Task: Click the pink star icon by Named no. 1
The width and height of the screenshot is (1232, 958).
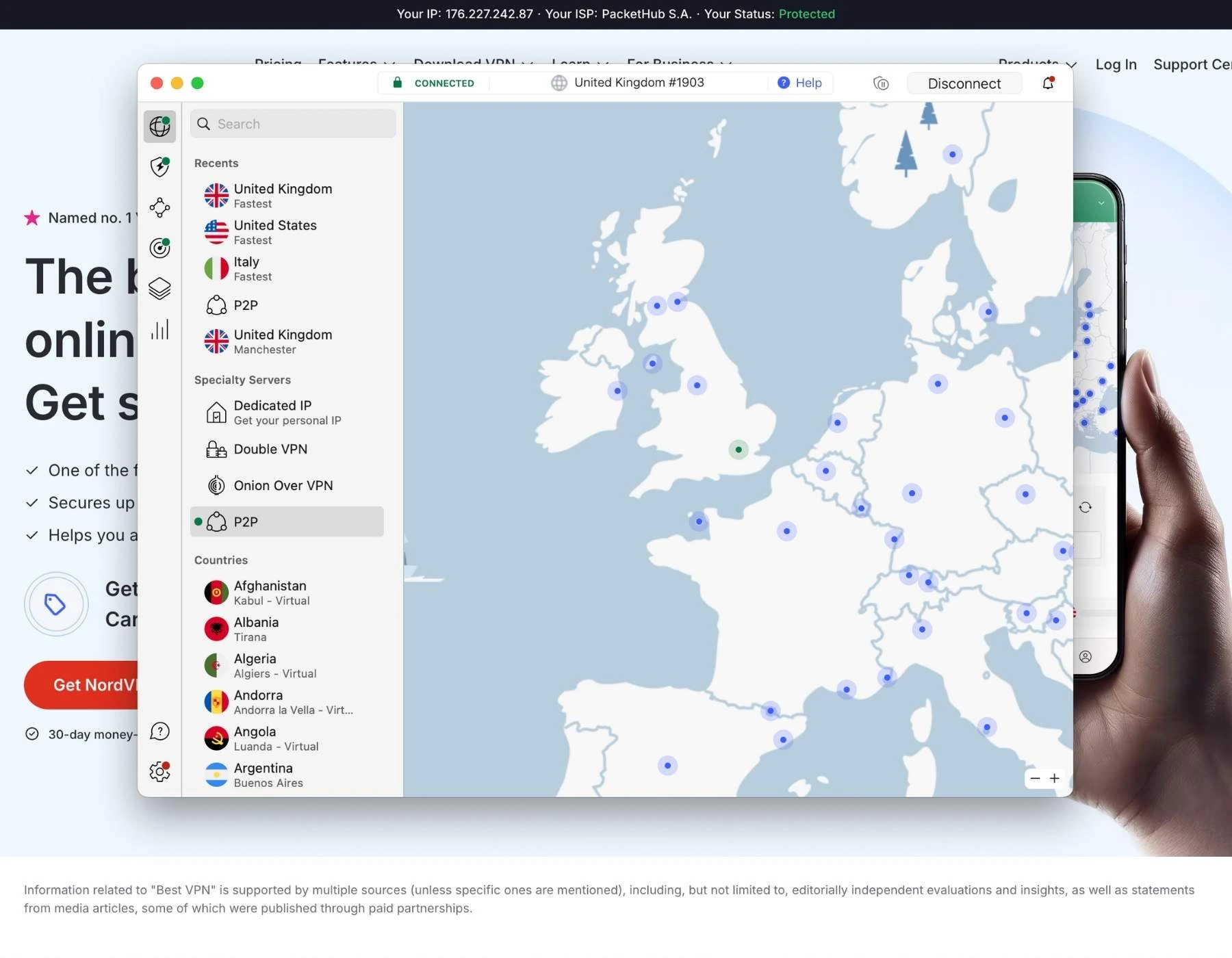Action: 32,218
